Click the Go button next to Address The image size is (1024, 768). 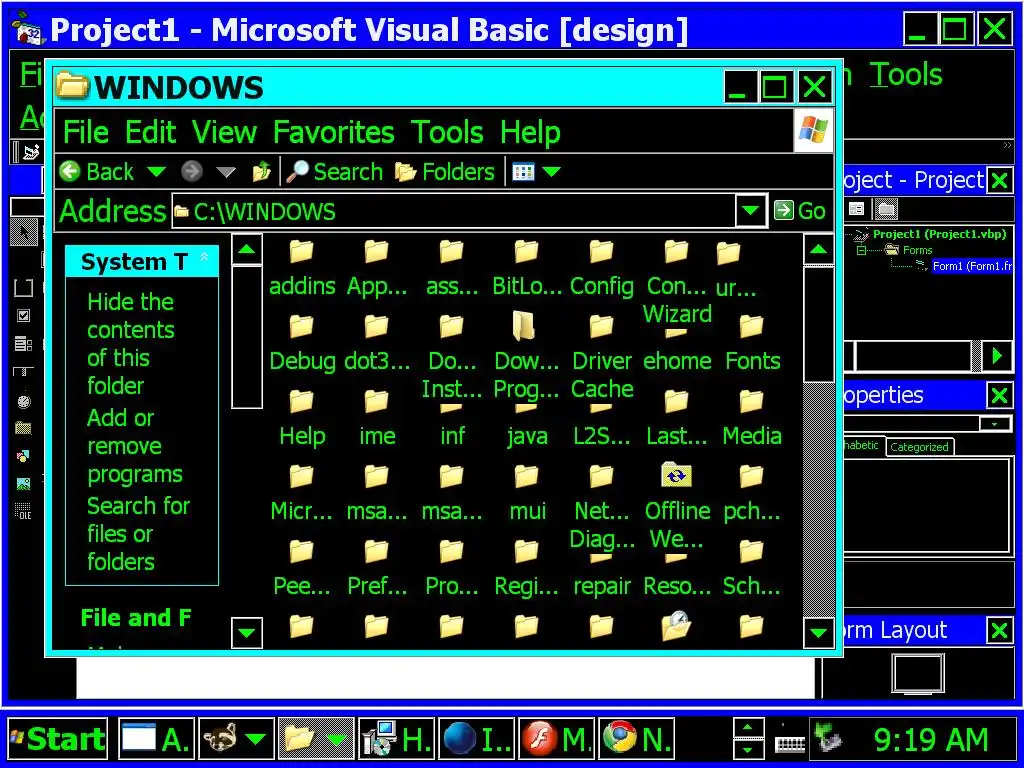(x=800, y=210)
